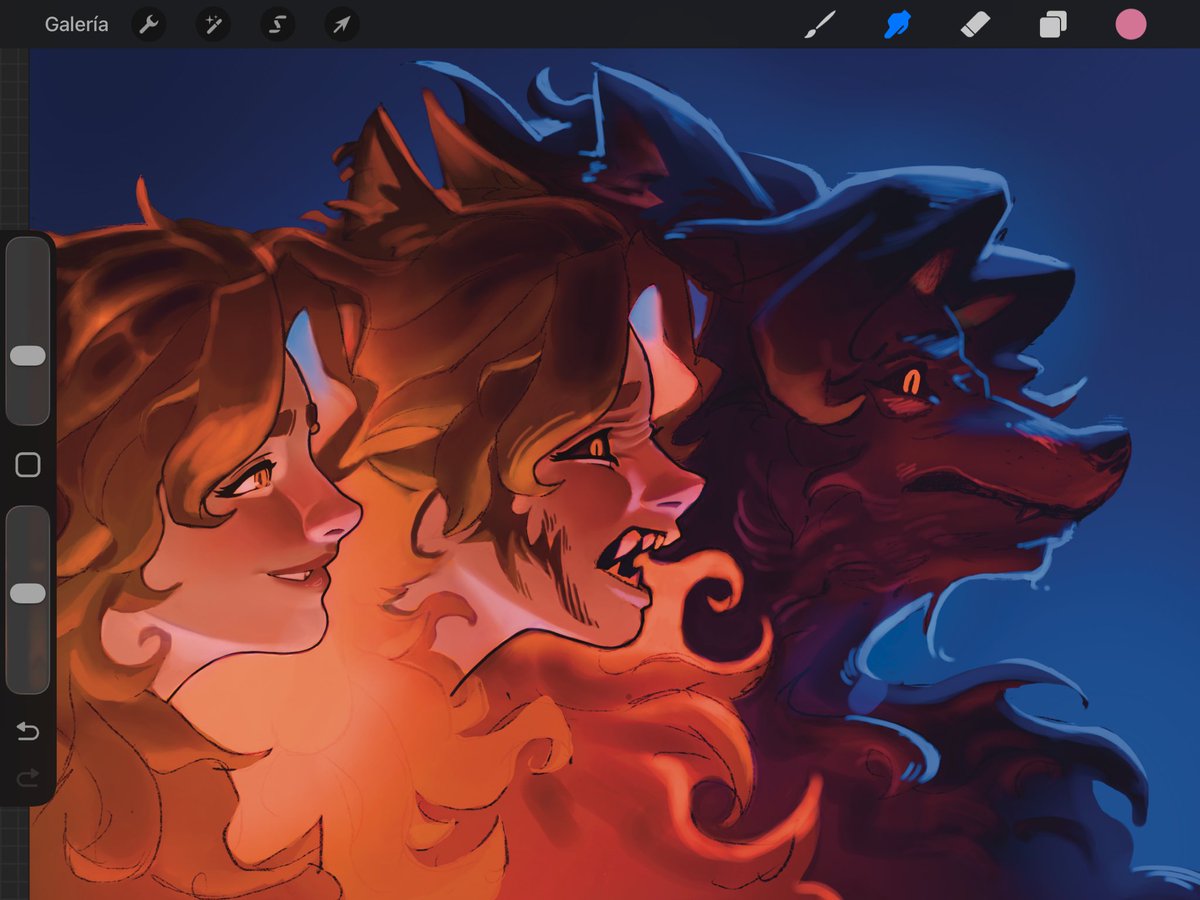Select the Smudge finger tool
This screenshot has height=900, width=1200.
(897, 25)
